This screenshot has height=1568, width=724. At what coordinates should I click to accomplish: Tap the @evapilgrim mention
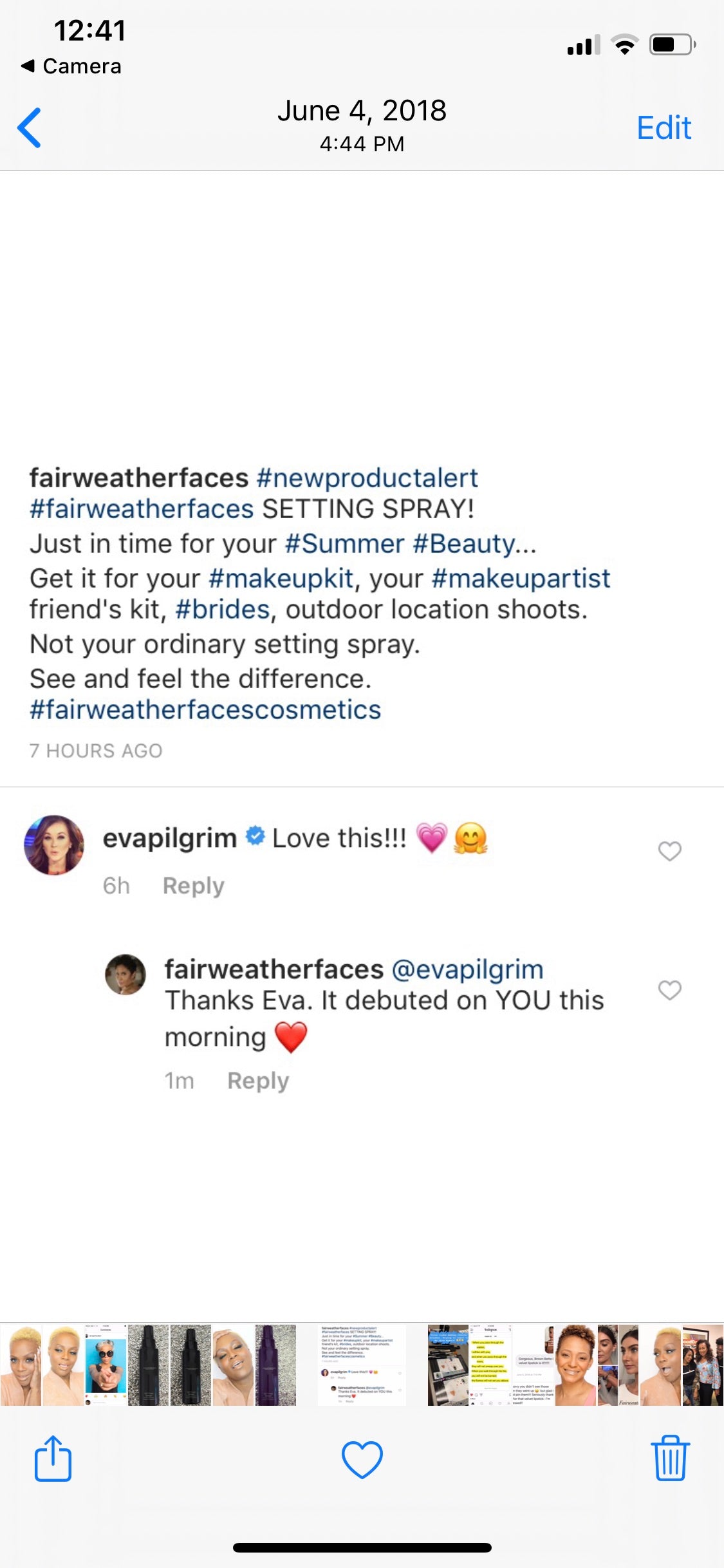point(467,969)
